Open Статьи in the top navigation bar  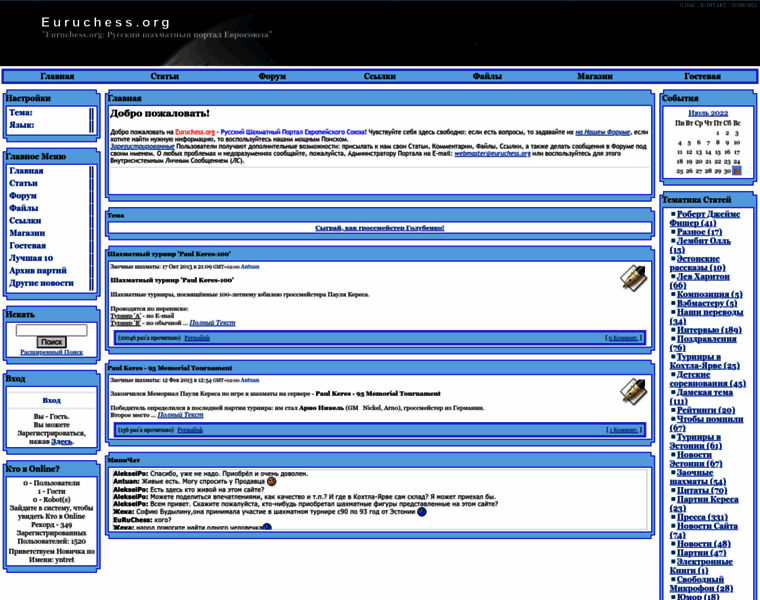pyautogui.click(x=164, y=76)
